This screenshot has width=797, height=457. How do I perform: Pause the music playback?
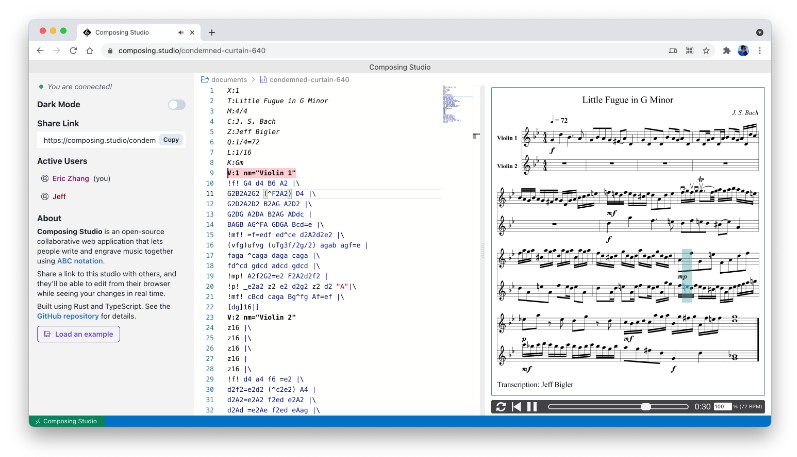pos(532,407)
